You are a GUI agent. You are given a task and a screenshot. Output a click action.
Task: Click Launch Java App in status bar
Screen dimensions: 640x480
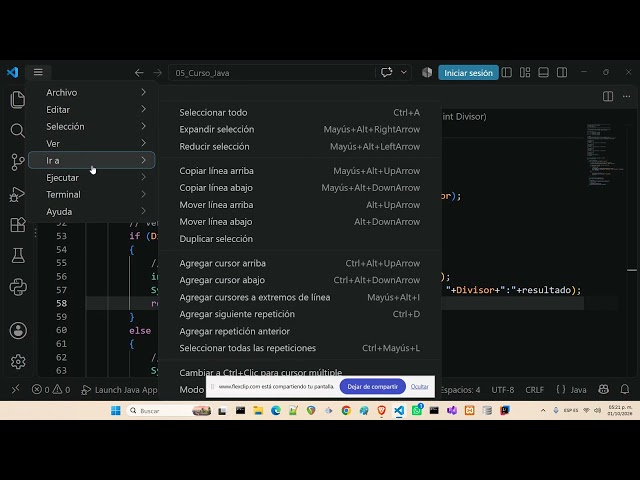[119, 390]
